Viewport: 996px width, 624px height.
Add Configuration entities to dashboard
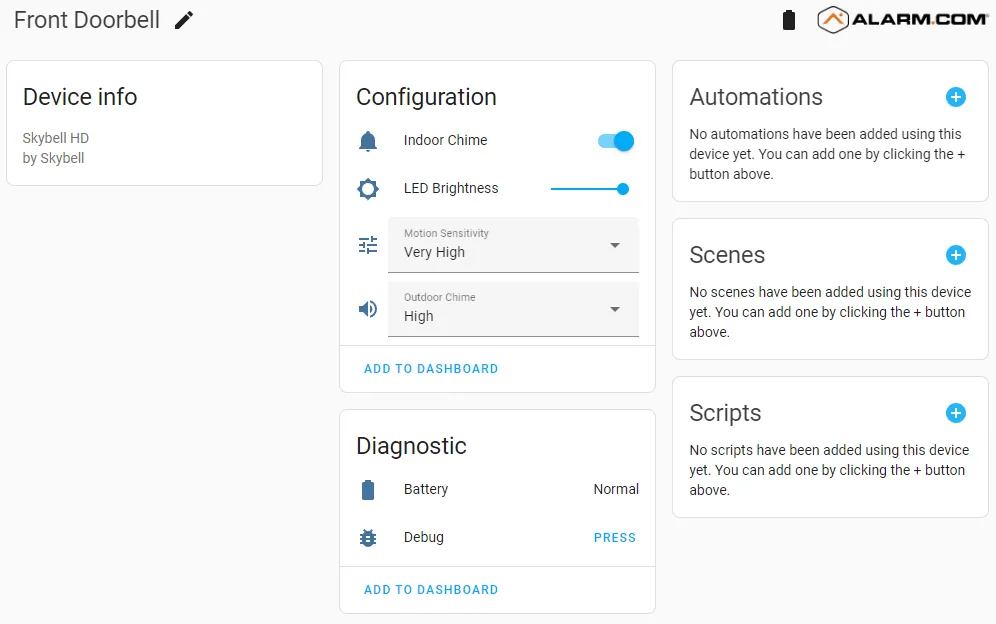[431, 369]
